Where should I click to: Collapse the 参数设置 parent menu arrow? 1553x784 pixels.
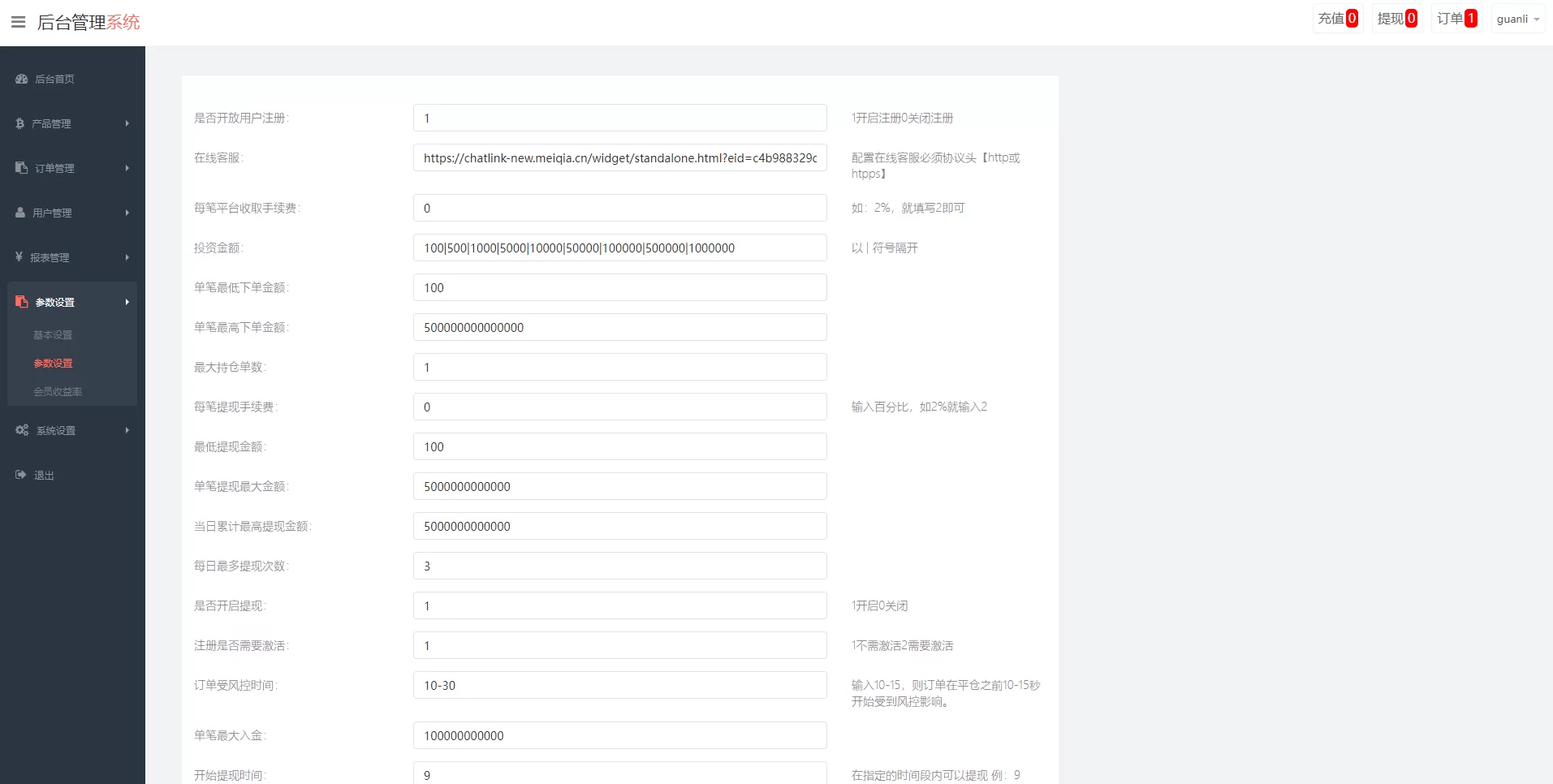[127, 302]
